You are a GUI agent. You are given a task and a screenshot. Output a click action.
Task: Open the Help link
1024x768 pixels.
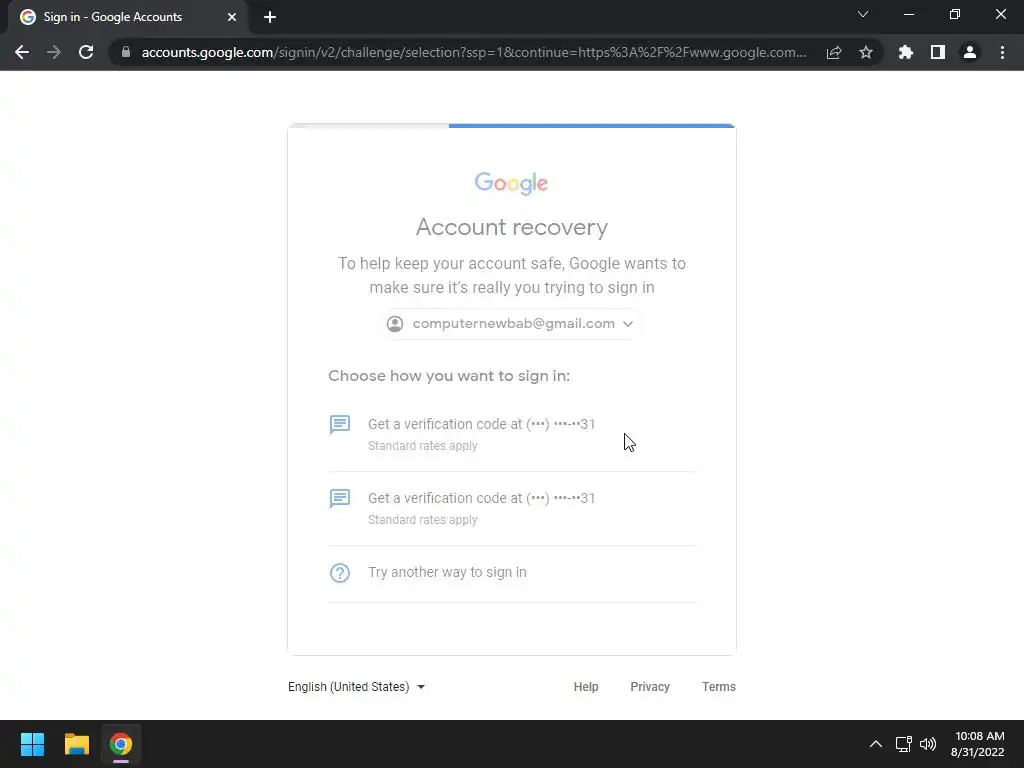pyautogui.click(x=586, y=687)
